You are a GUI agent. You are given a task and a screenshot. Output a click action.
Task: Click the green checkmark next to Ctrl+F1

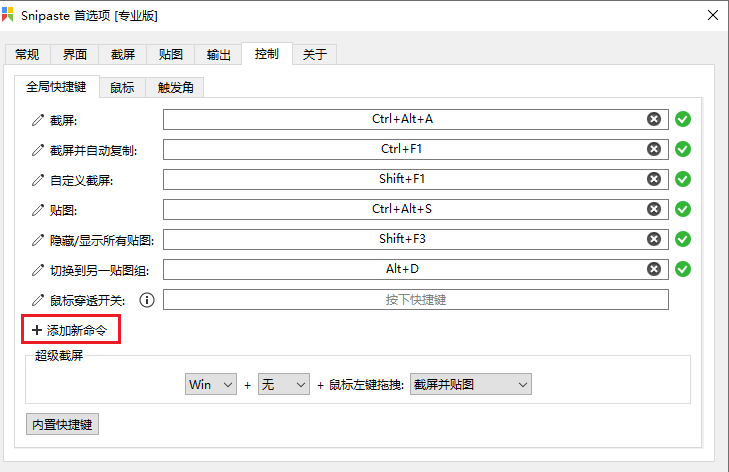coord(683,149)
